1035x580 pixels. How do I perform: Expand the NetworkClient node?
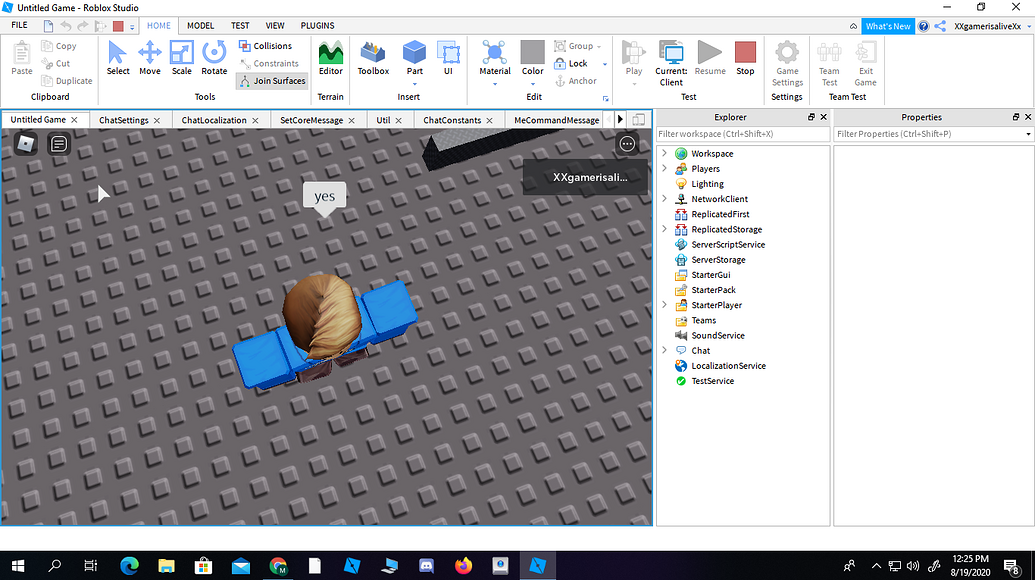tap(665, 199)
